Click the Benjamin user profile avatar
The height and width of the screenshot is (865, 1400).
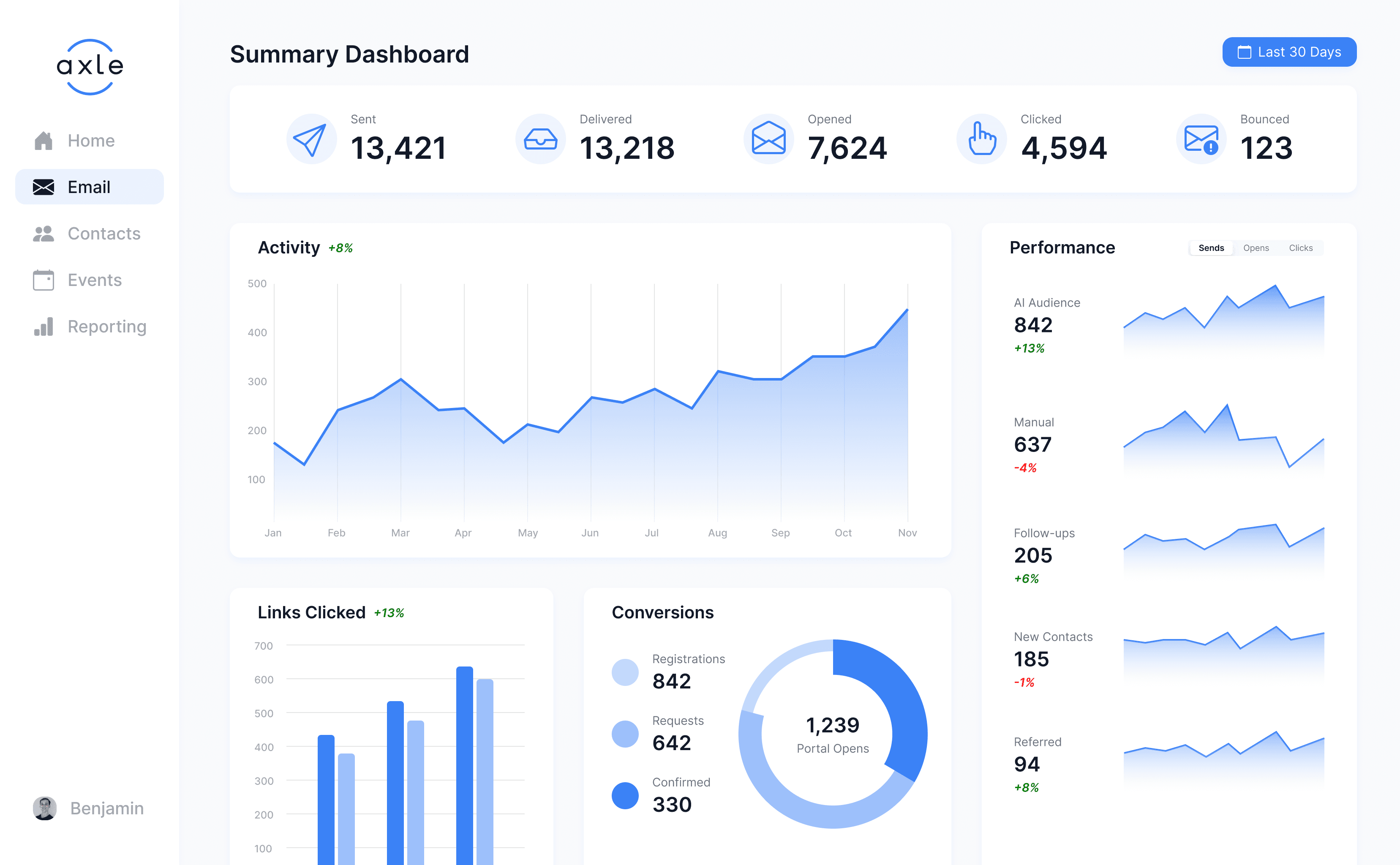[x=45, y=808]
